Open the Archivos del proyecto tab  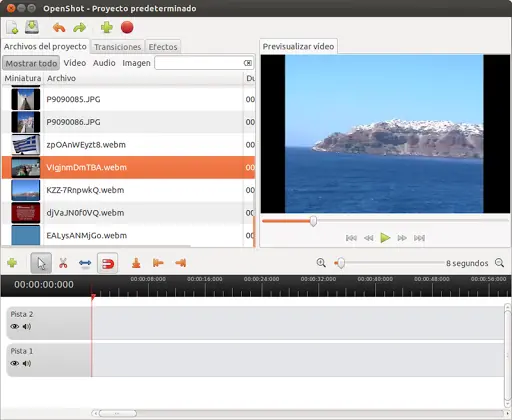(x=45, y=46)
